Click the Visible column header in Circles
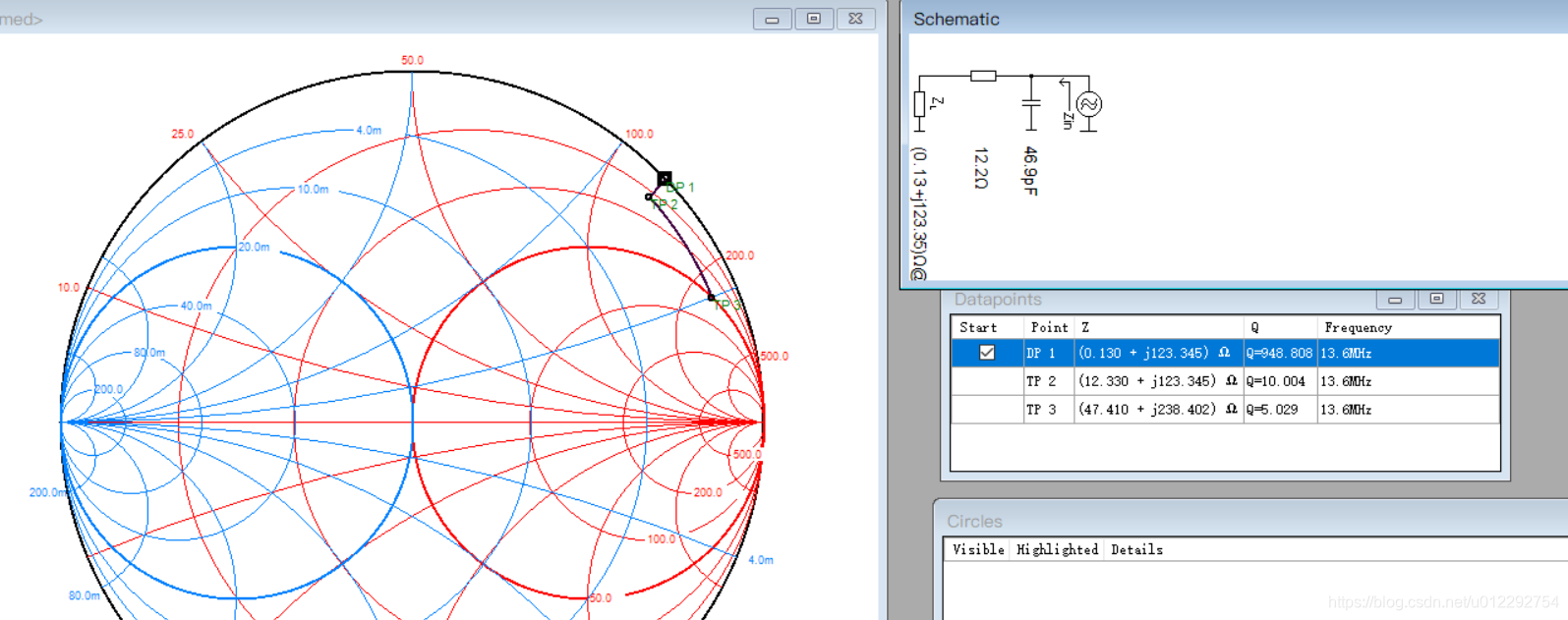The width and height of the screenshot is (1568, 620). tap(978, 549)
